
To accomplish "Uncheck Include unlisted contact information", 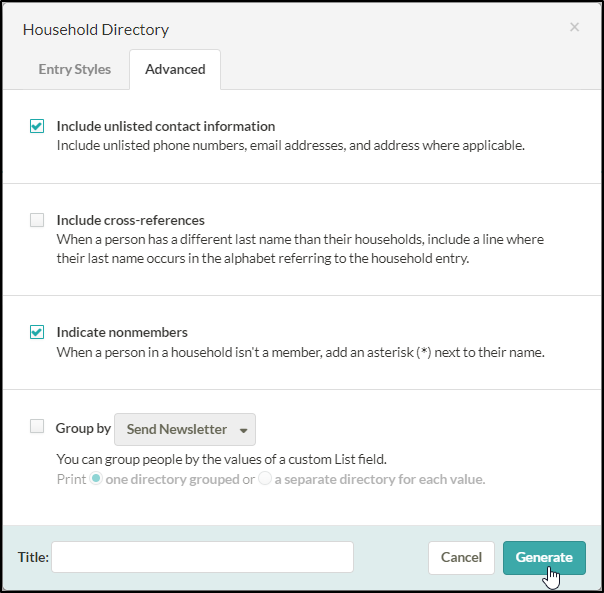I will pyautogui.click(x=37, y=126).
